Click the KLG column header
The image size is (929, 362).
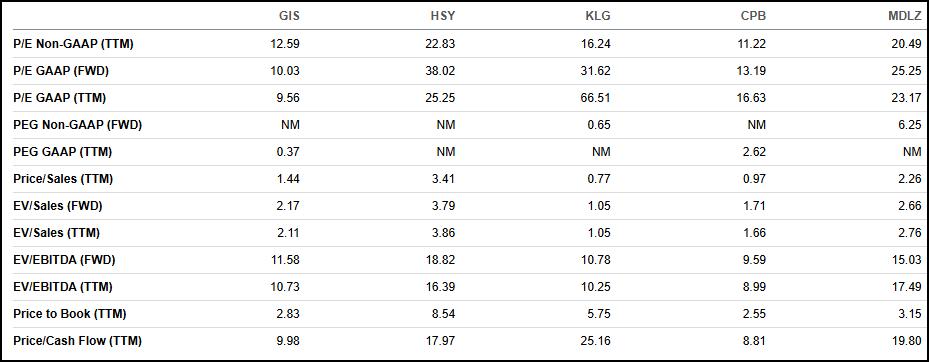(x=598, y=16)
